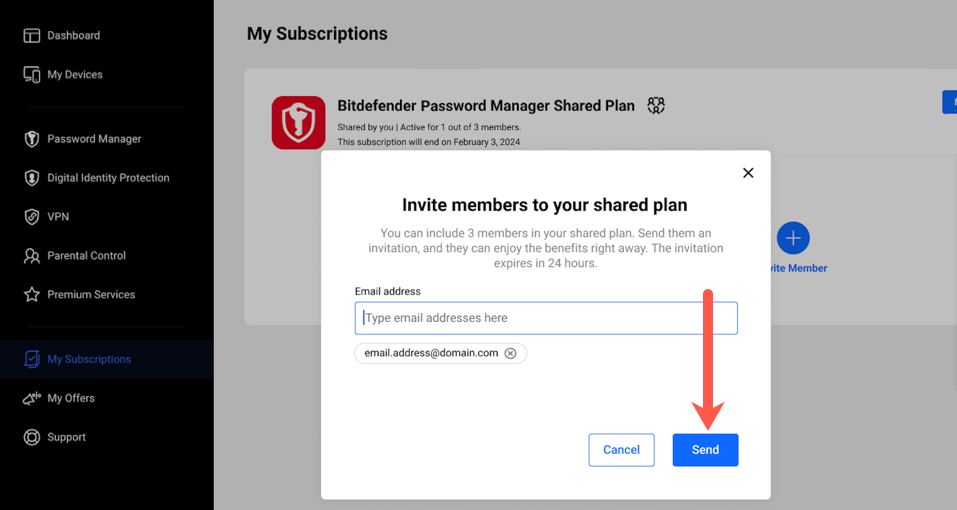Click the Dashboard icon in sidebar

tap(32, 35)
